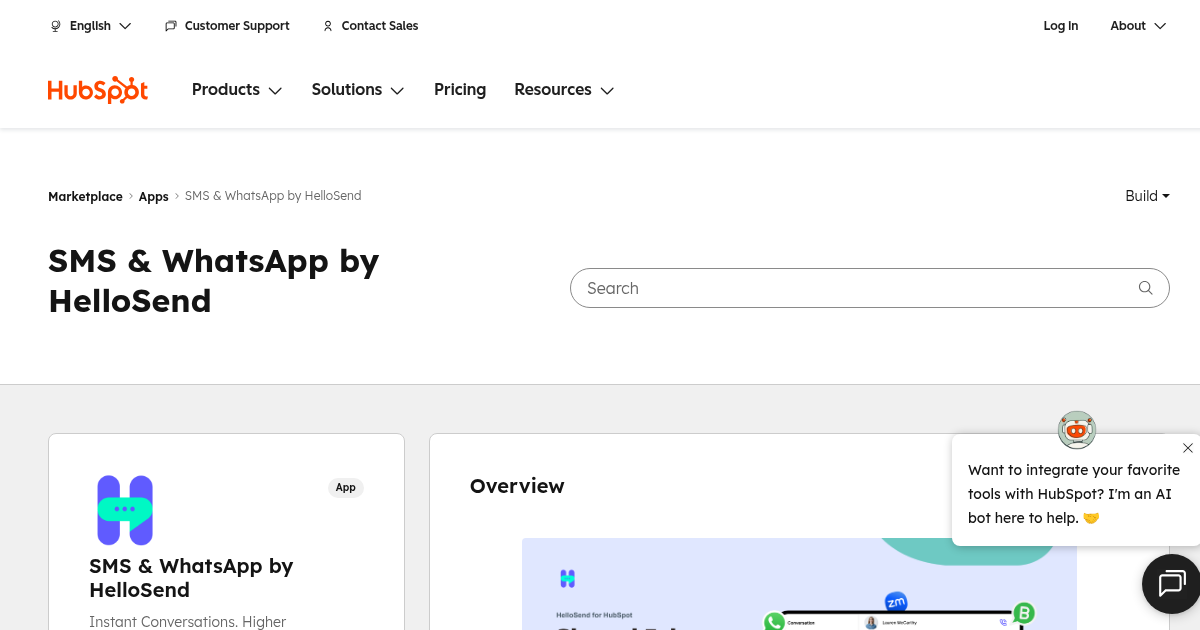This screenshot has width=1200, height=630.
Task: Open the chat widget bubble
Action: click(1171, 583)
